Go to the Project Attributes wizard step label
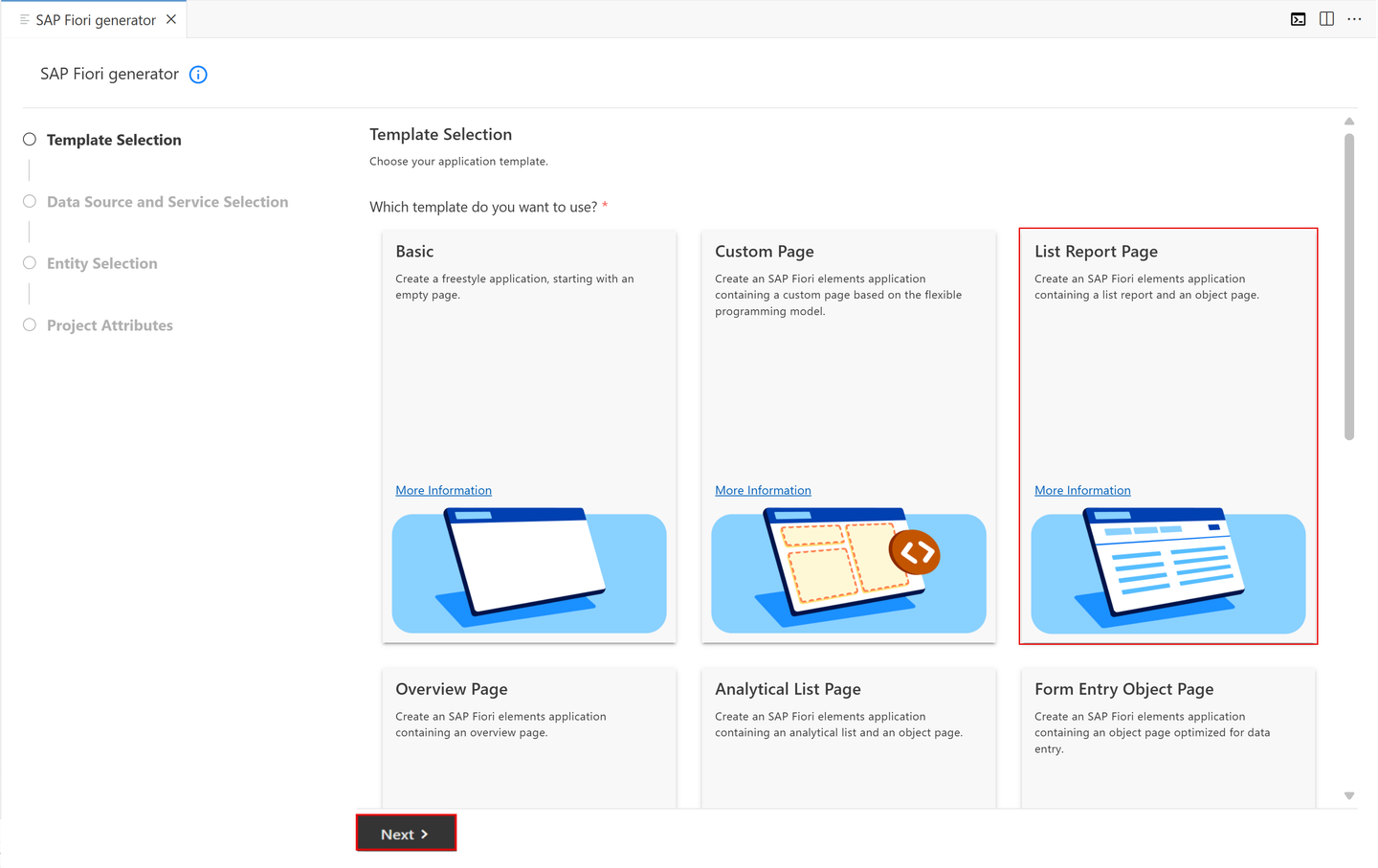Viewport: 1378px width, 868px height. pyautogui.click(x=110, y=325)
